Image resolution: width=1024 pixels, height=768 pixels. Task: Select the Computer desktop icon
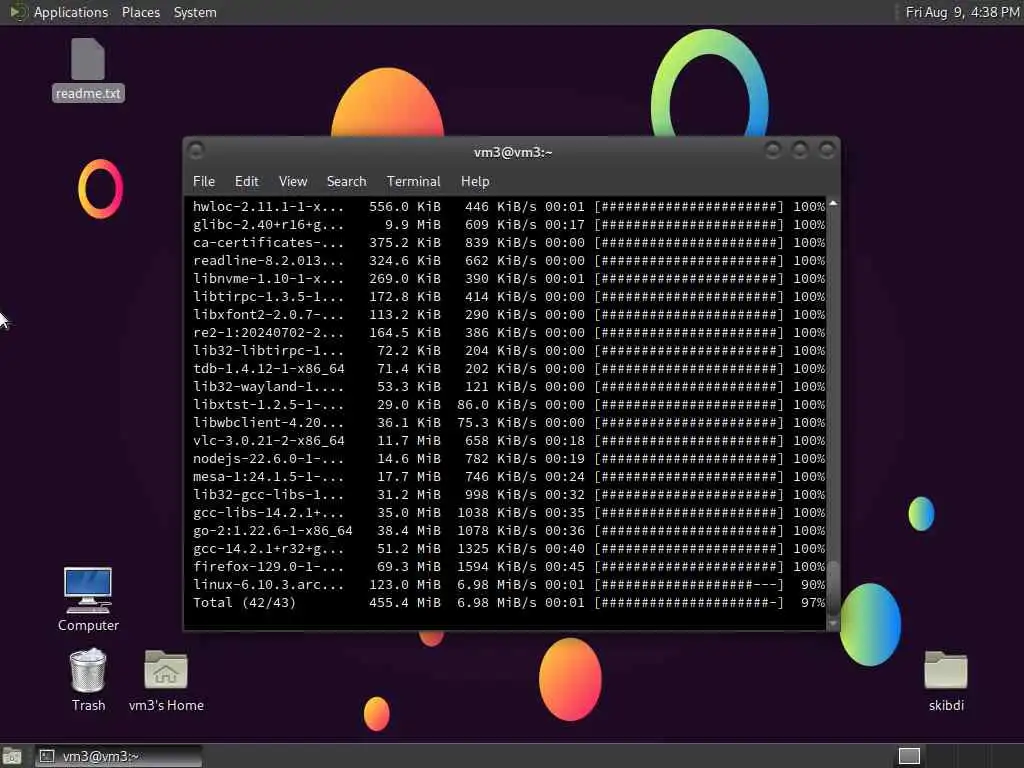[88, 600]
